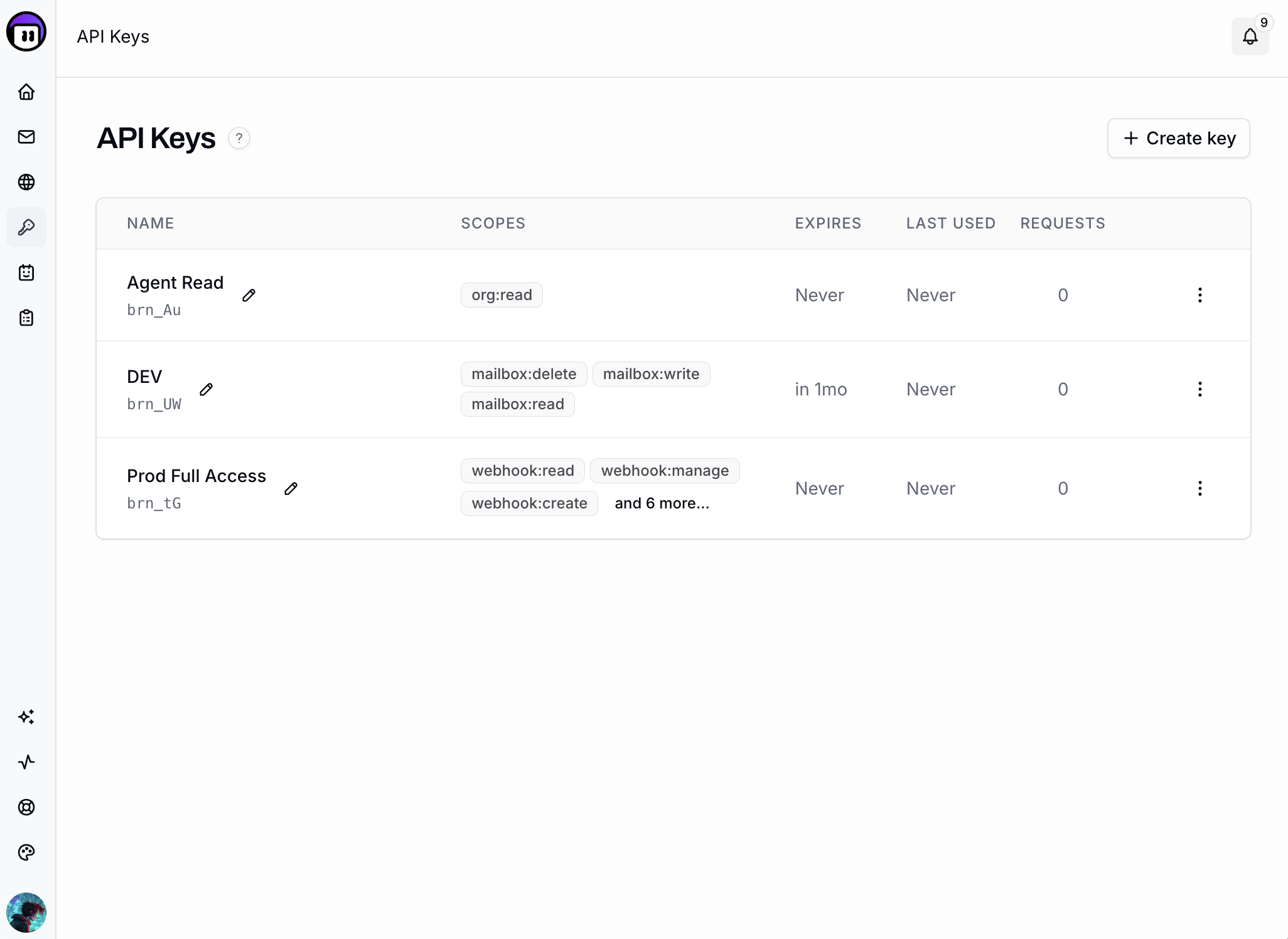1288x939 pixels.
Task: Click the 'in 1mo' expiry value
Action: tap(821, 389)
